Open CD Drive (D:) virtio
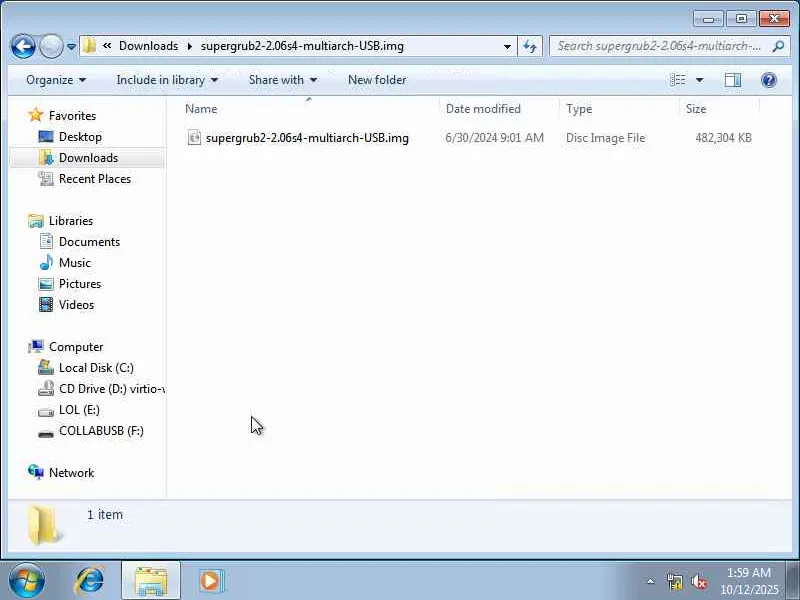 tap(112, 388)
